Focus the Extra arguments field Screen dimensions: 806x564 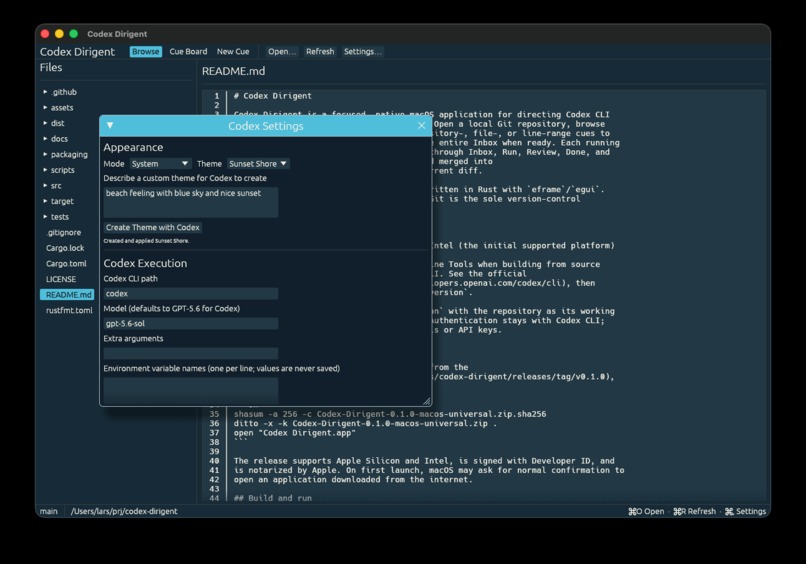tap(191, 353)
